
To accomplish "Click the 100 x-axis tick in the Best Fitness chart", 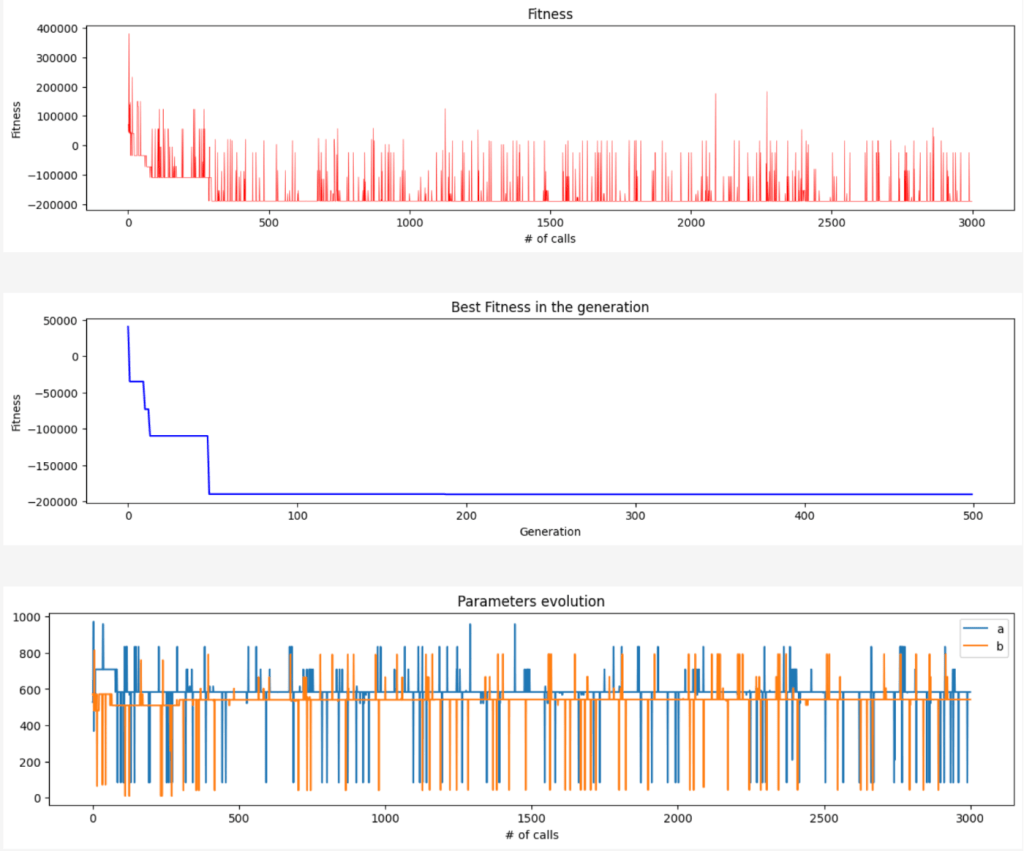I will (297, 516).
